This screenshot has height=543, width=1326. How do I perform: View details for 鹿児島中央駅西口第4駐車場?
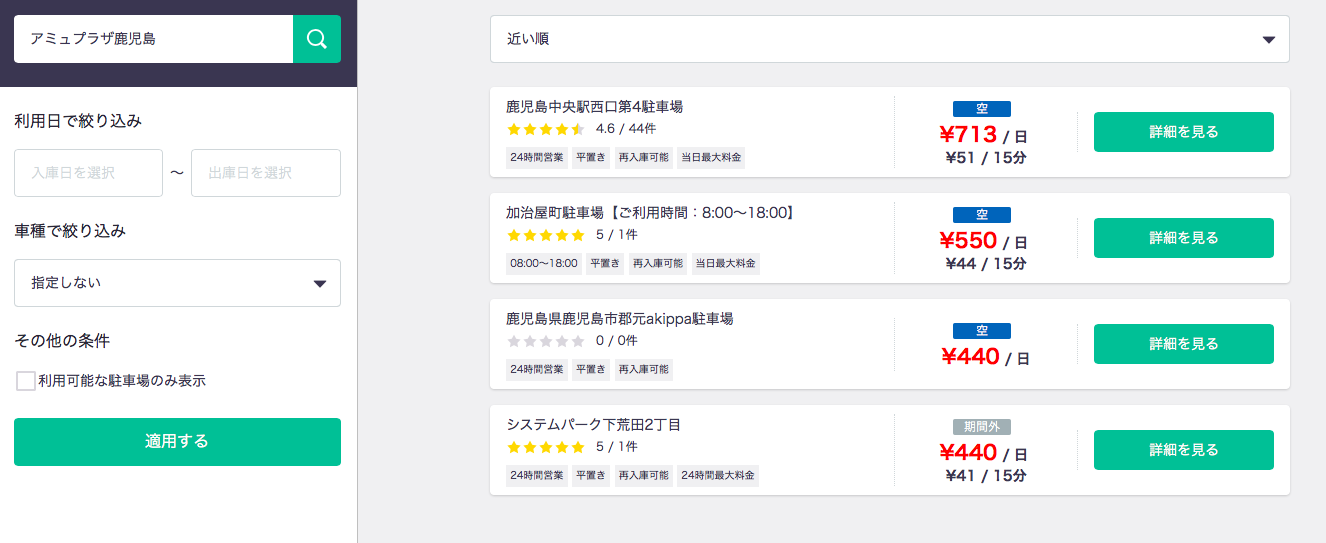1183,132
